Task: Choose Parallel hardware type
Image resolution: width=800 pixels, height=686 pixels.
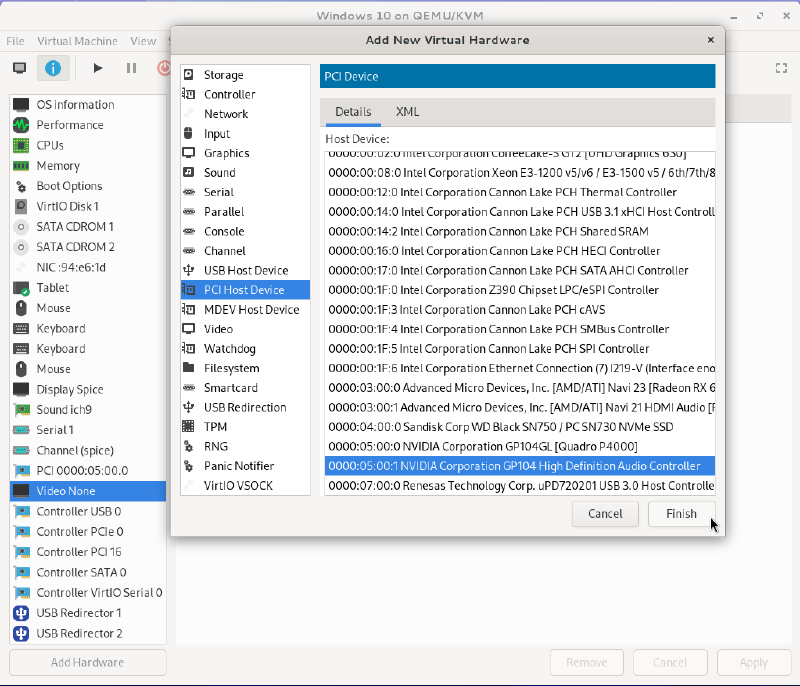Action: pos(245,212)
